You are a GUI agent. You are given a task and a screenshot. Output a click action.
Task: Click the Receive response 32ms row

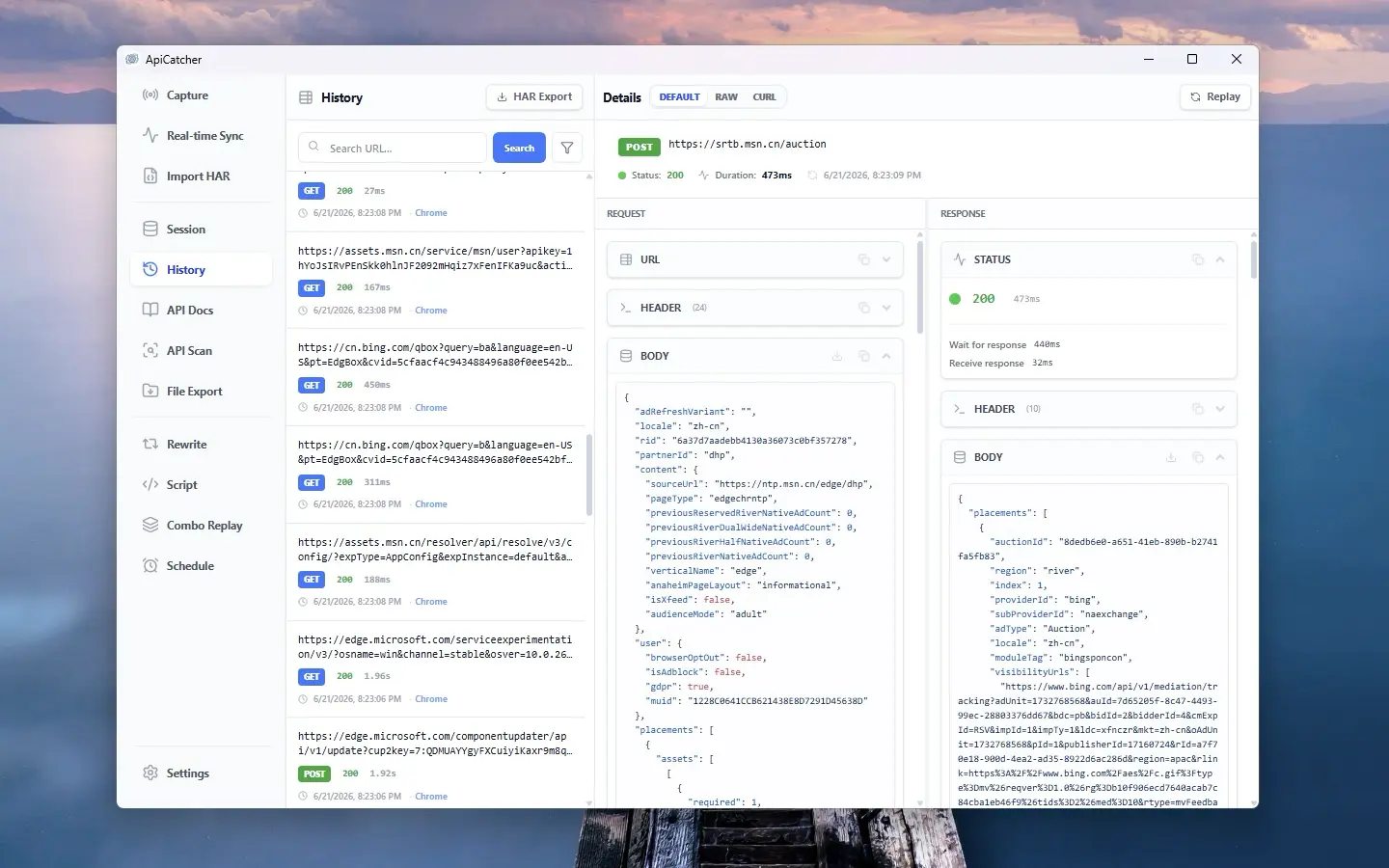click(1001, 364)
